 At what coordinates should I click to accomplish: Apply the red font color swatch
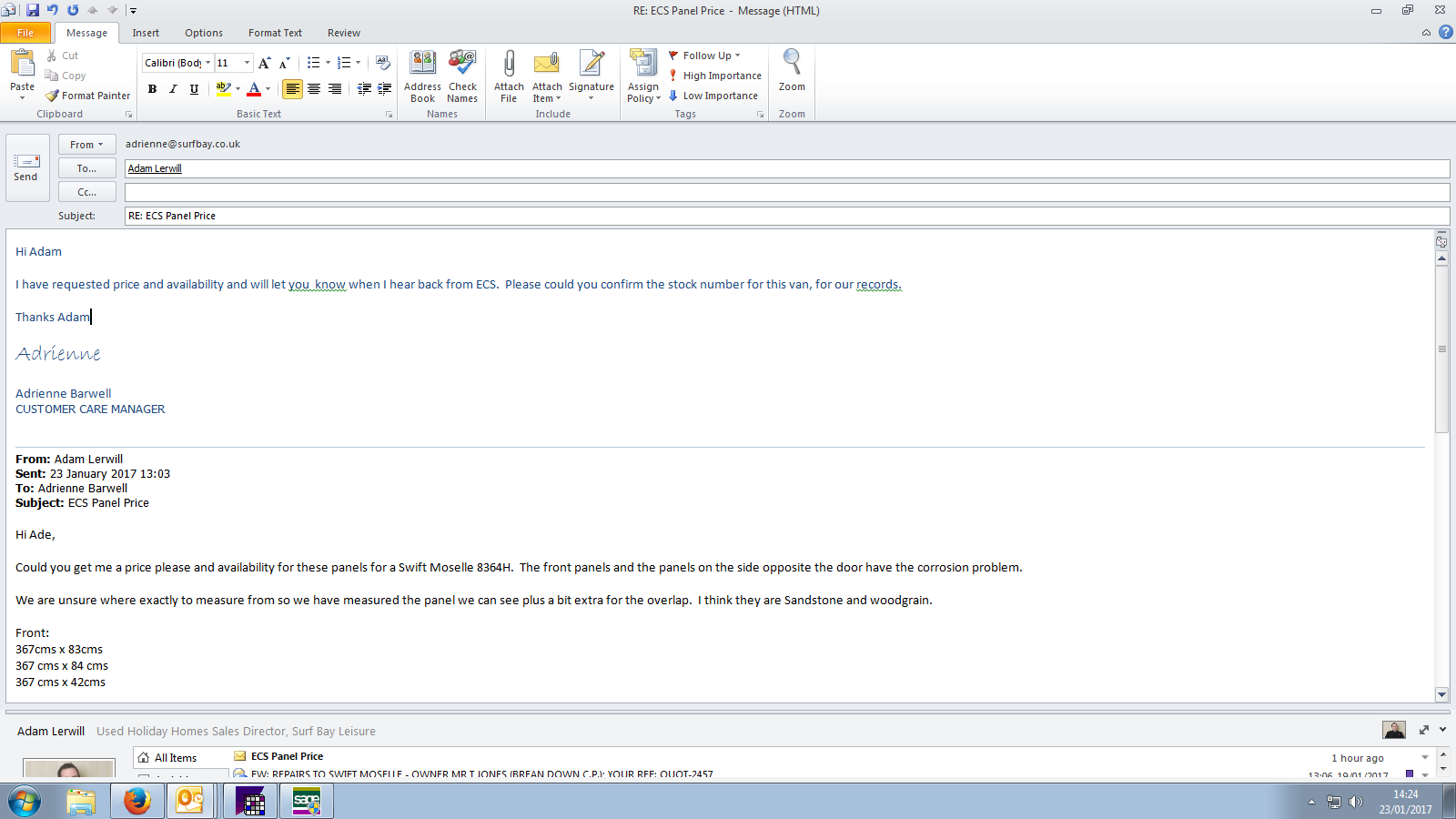(x=254, y=89)
